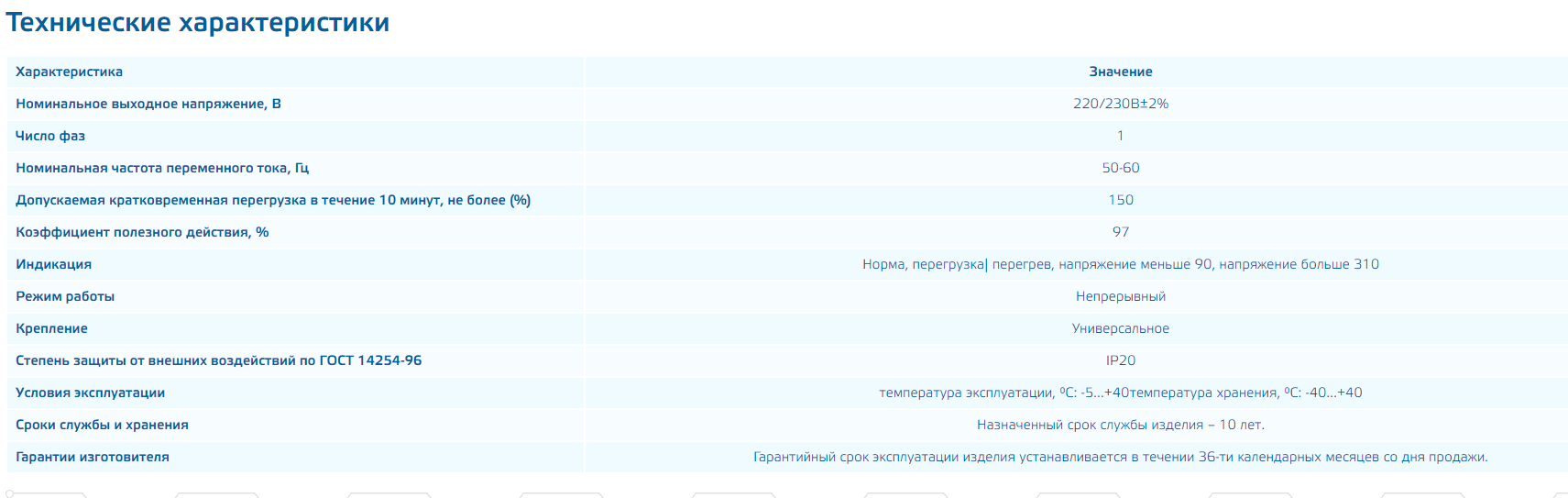Viewport: 1568px width, 498px height.
Task: Select 'Номинальная частота переменного тока, Гц' label
Action: [162, 168]
